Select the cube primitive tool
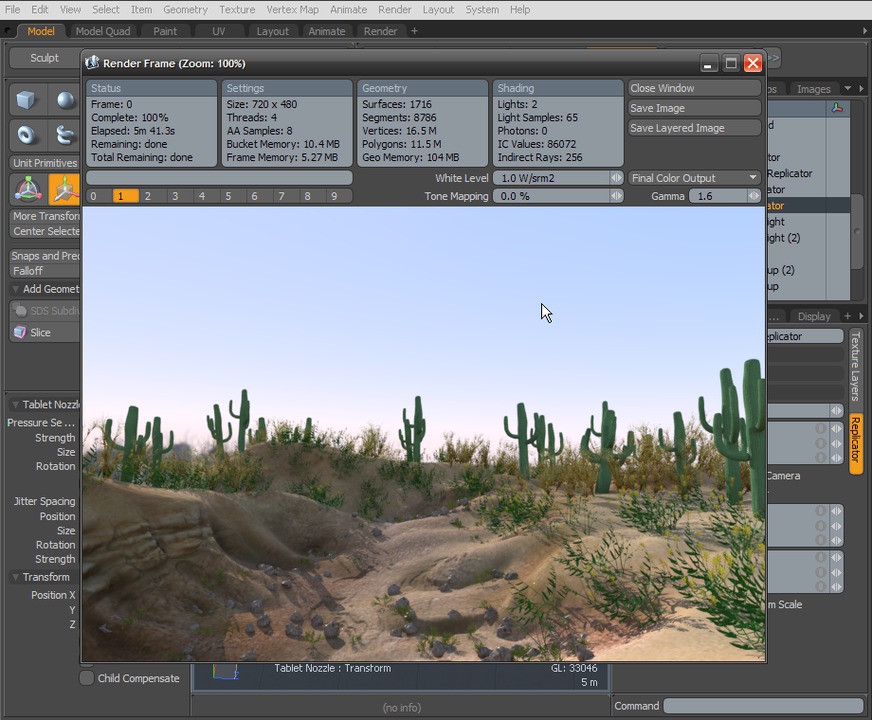The height and width of the screenshot is (720, 872). 26,99
